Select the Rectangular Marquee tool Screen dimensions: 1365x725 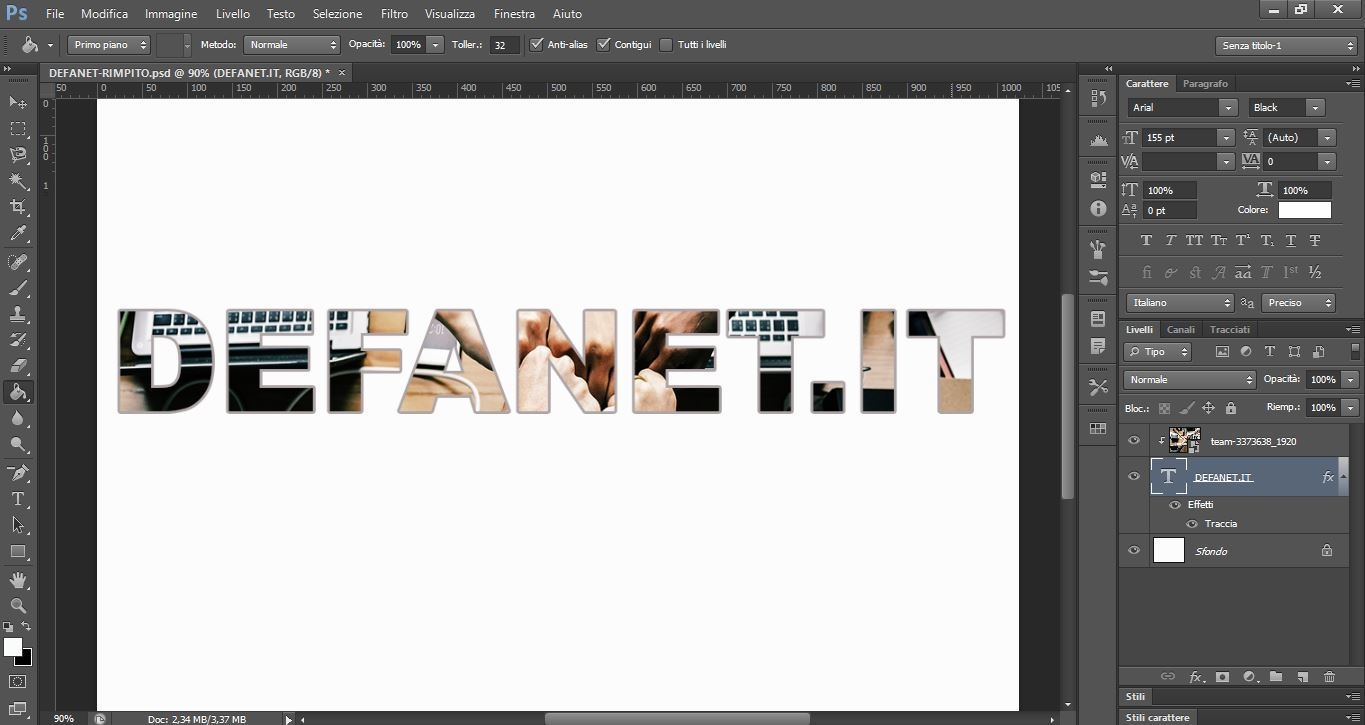coord(18,129)
